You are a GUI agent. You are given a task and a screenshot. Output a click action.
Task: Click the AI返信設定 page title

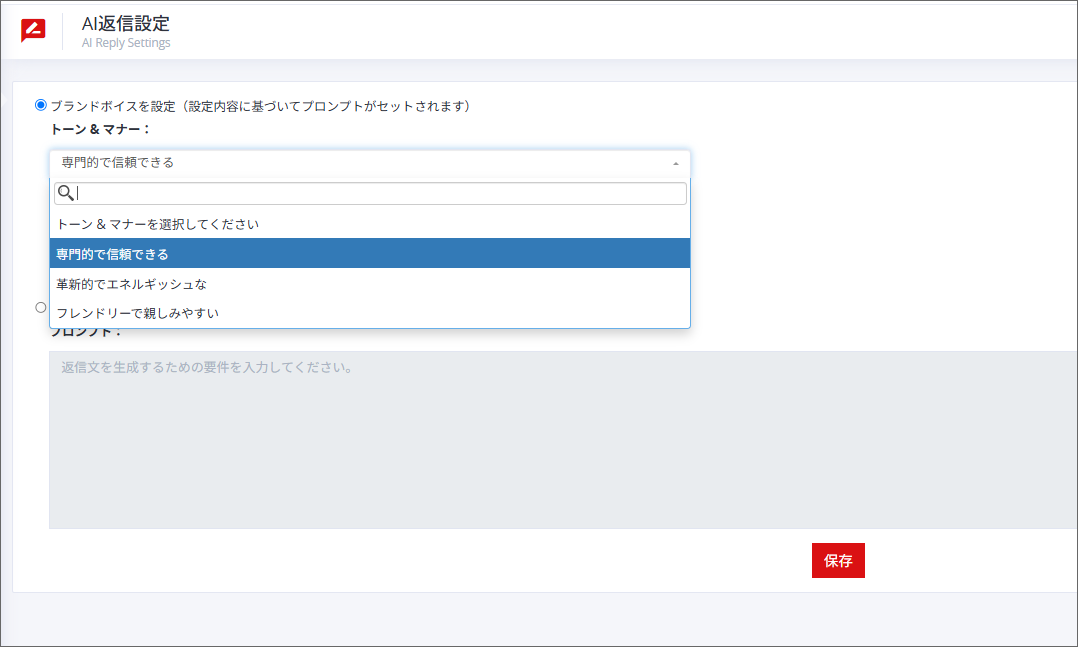[125, 23]
